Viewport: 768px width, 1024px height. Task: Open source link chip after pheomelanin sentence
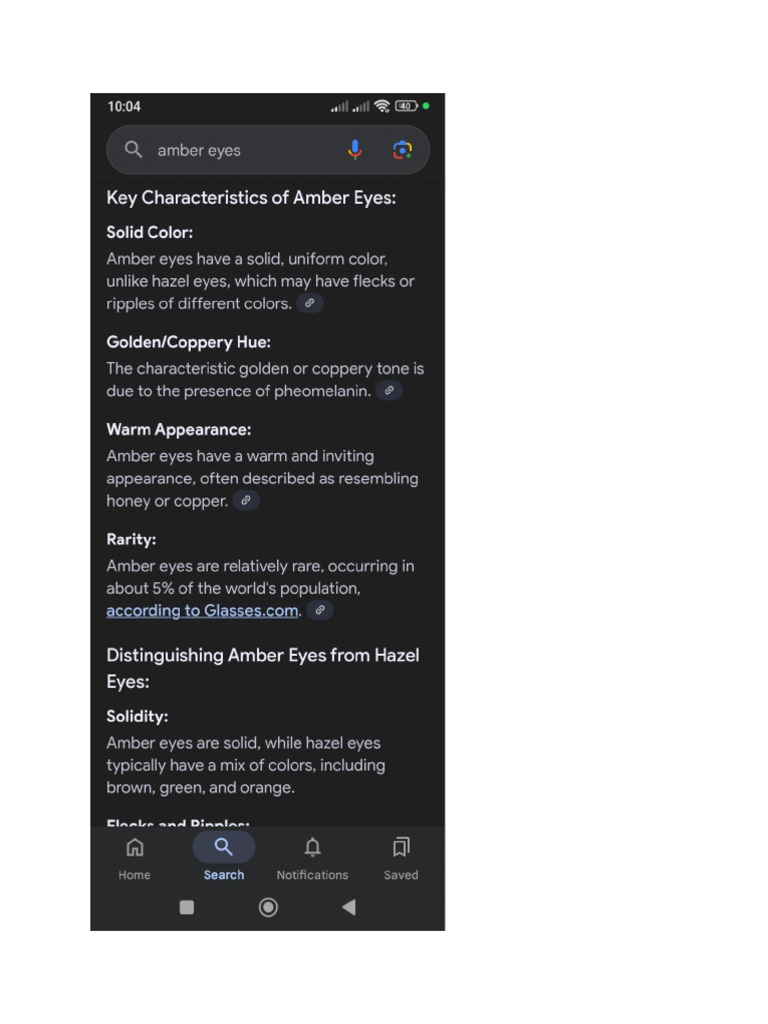[389, 391]
